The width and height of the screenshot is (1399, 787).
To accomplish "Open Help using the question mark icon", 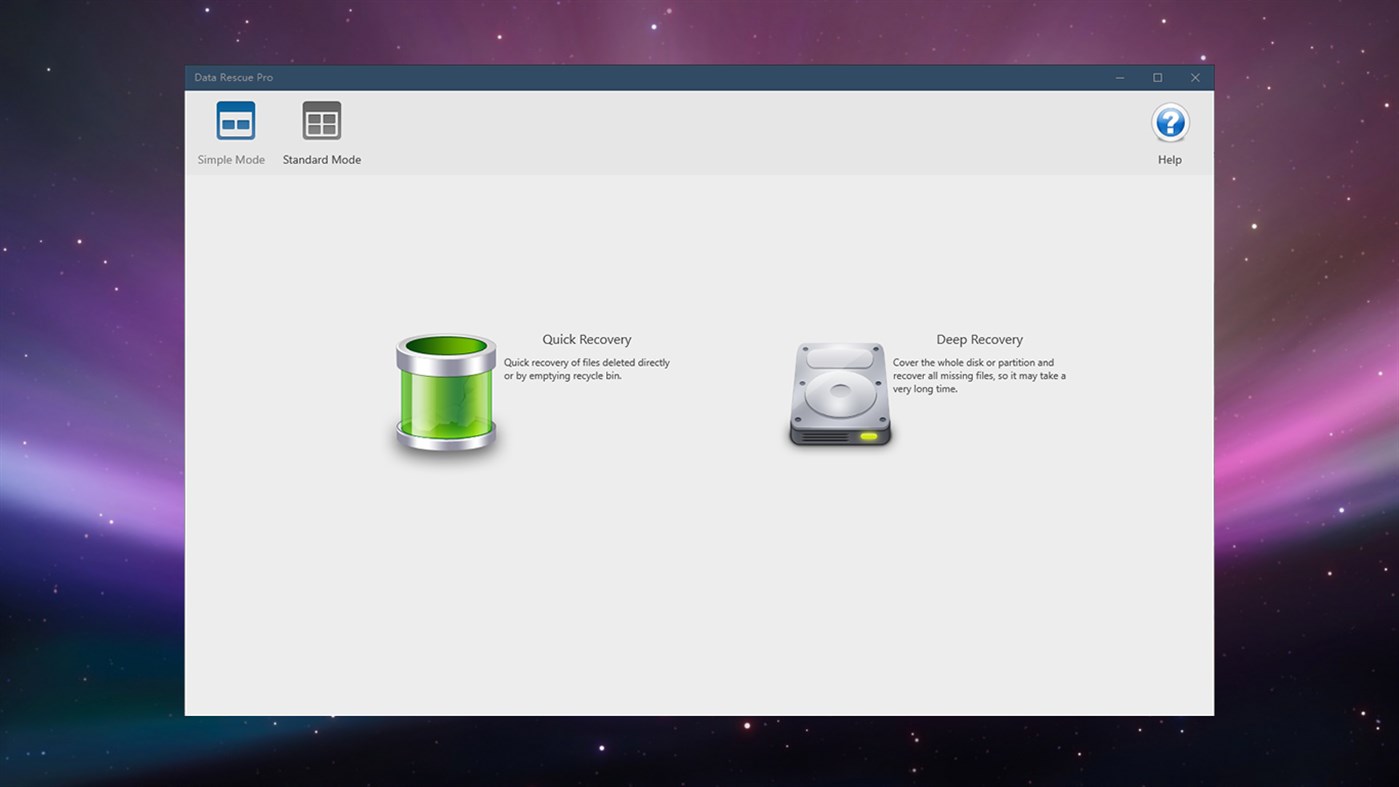I will click(1169, 122).
